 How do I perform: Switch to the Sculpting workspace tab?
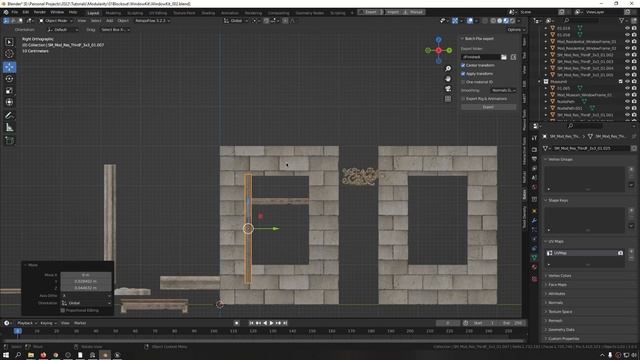135,13
